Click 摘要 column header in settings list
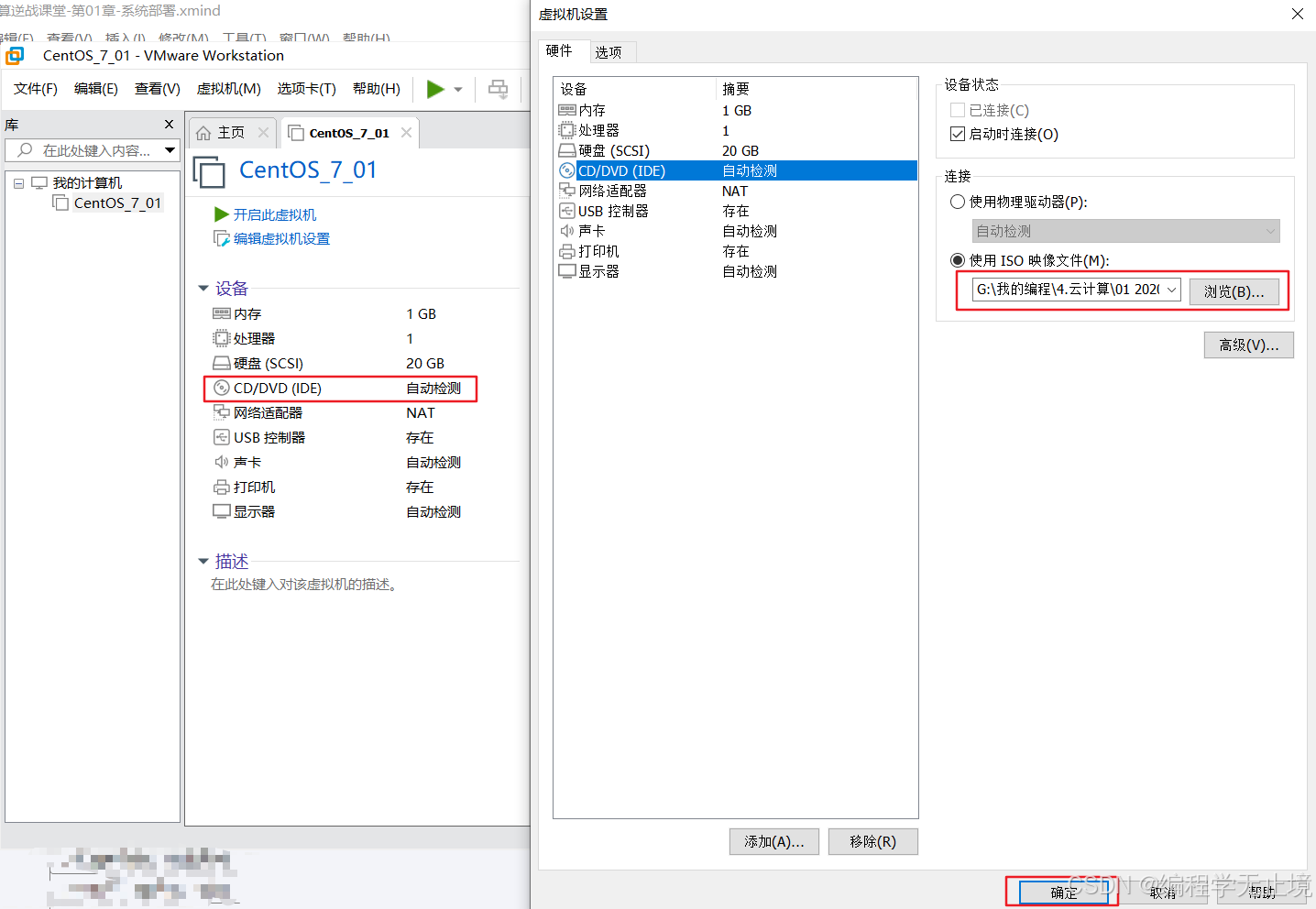 pyautogui.click(x=816, y=89)
